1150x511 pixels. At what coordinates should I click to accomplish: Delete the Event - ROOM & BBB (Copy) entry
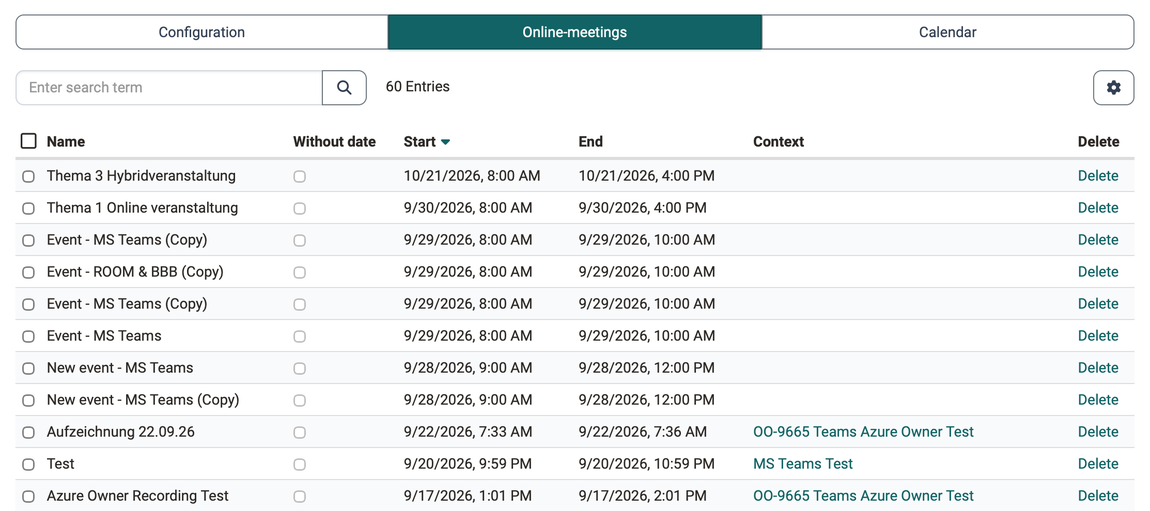click(x=1098, y=272)
